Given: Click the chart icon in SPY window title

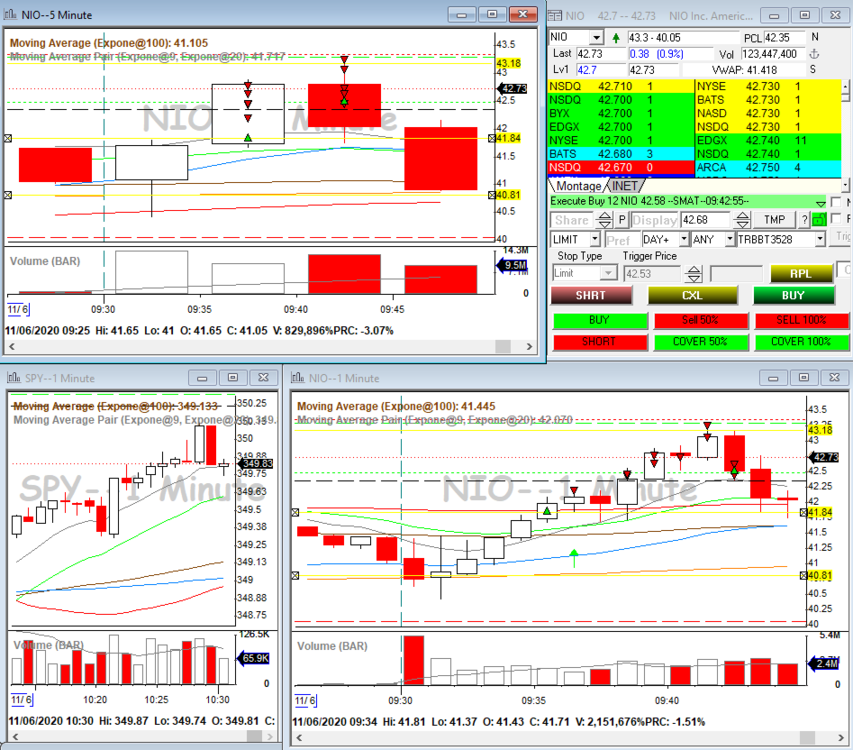Looking at the screenshot, I should click(x=15, y=378).
